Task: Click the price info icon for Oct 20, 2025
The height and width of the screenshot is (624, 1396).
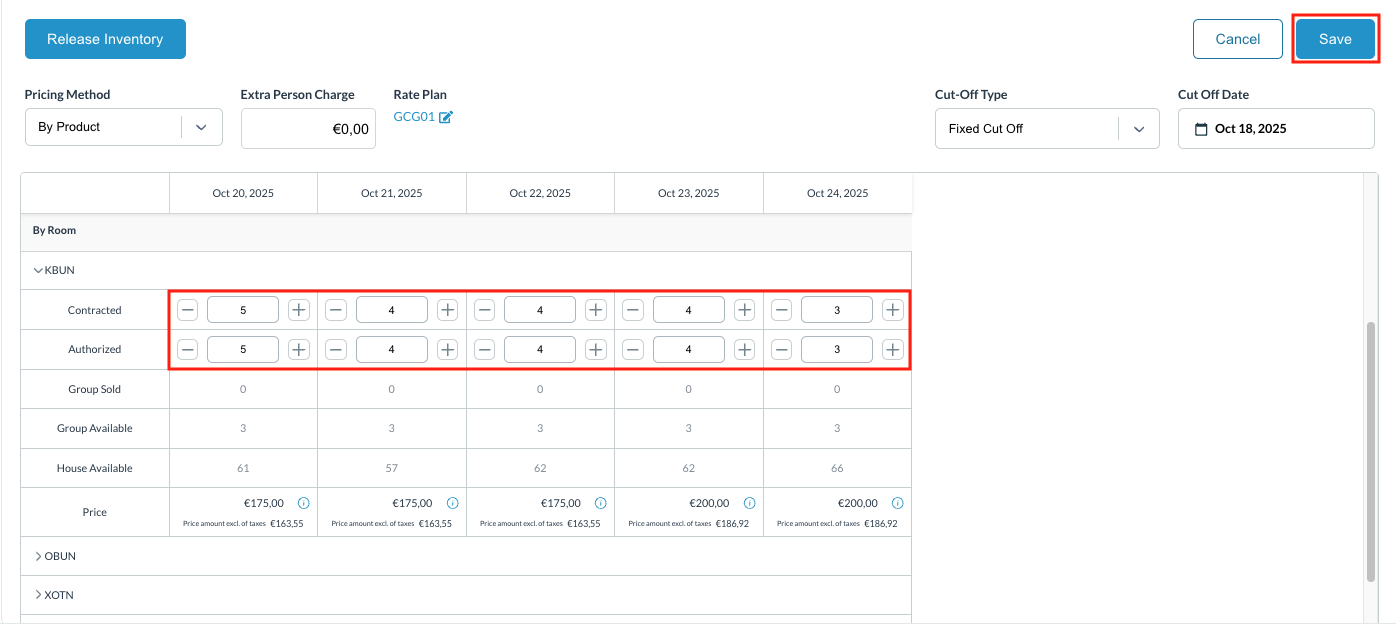Action: pos(304,503)
